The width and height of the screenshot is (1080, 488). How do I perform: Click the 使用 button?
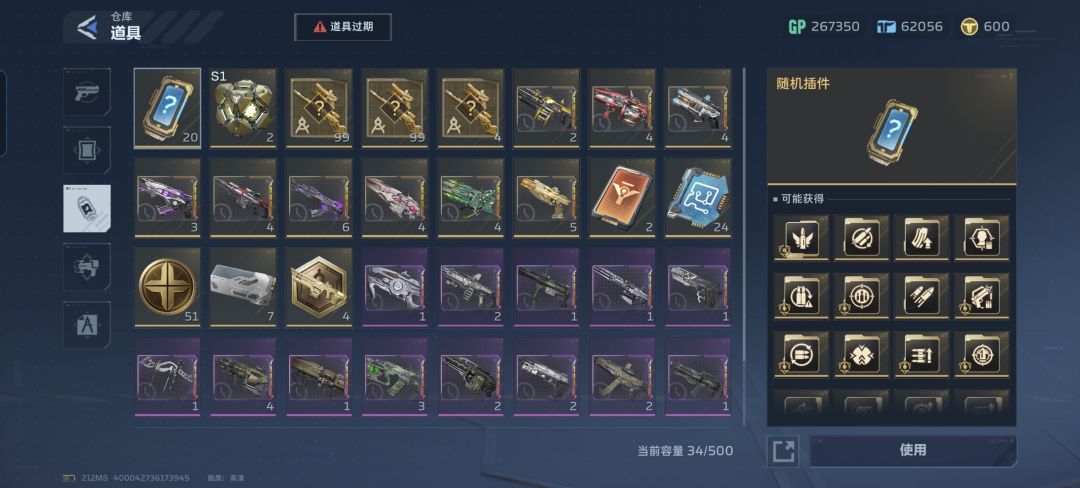click(913, 450)
